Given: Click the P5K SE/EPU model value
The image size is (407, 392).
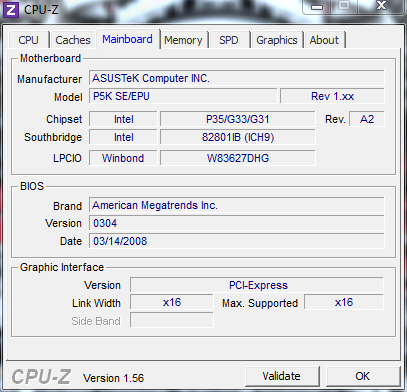Looking at the screenshot, I should tap(183, 96).
